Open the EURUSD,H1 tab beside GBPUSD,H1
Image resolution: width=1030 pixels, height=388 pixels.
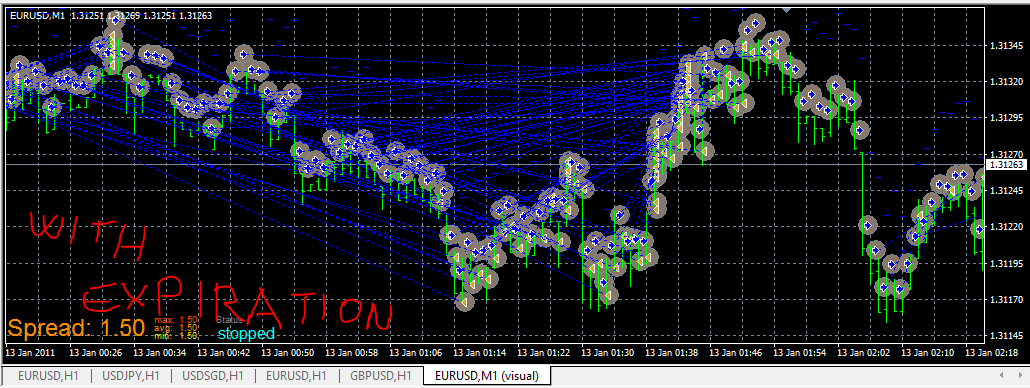coord(296,376)
